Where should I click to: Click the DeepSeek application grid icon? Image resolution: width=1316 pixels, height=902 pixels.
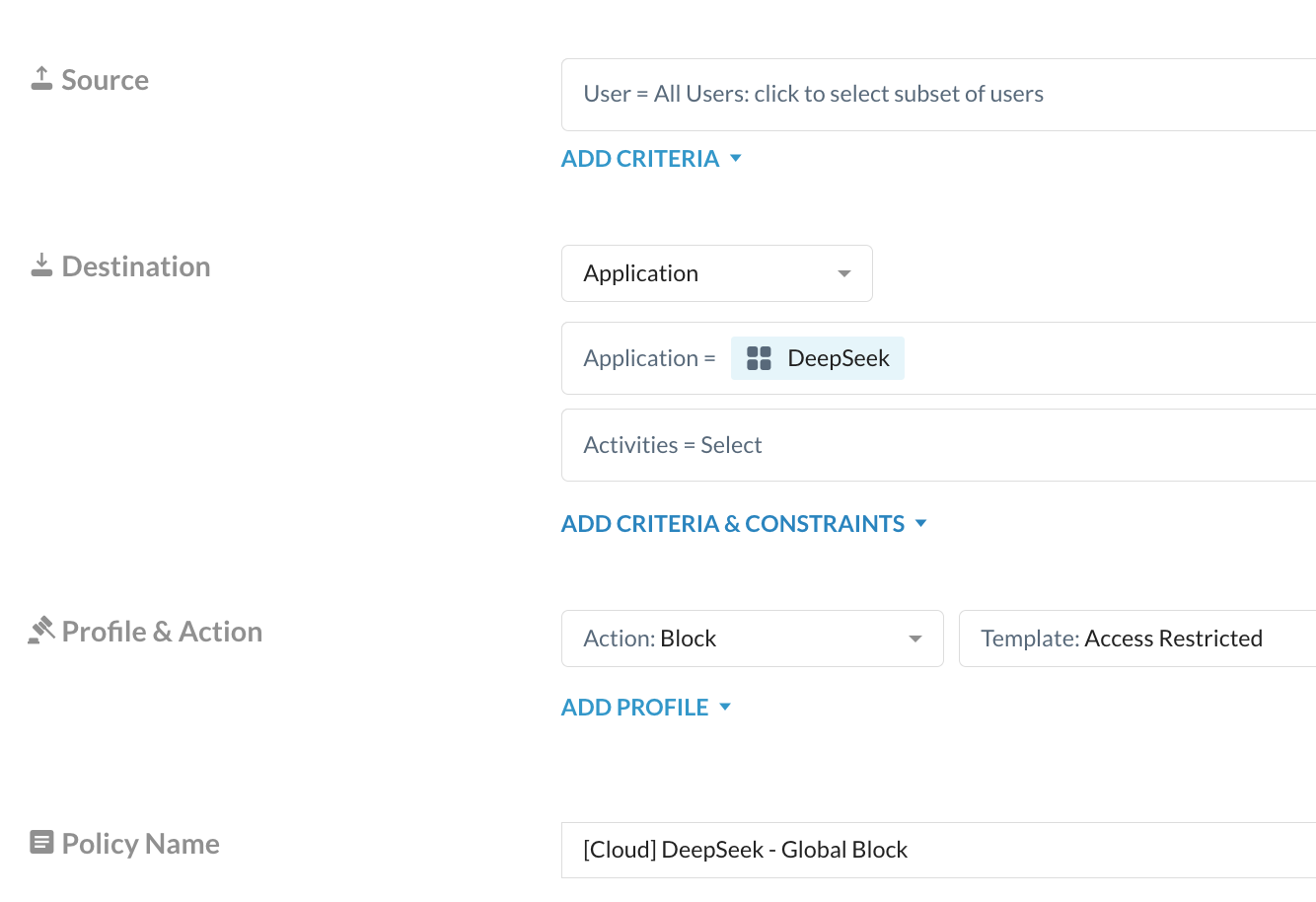click(x=759, y=358)
